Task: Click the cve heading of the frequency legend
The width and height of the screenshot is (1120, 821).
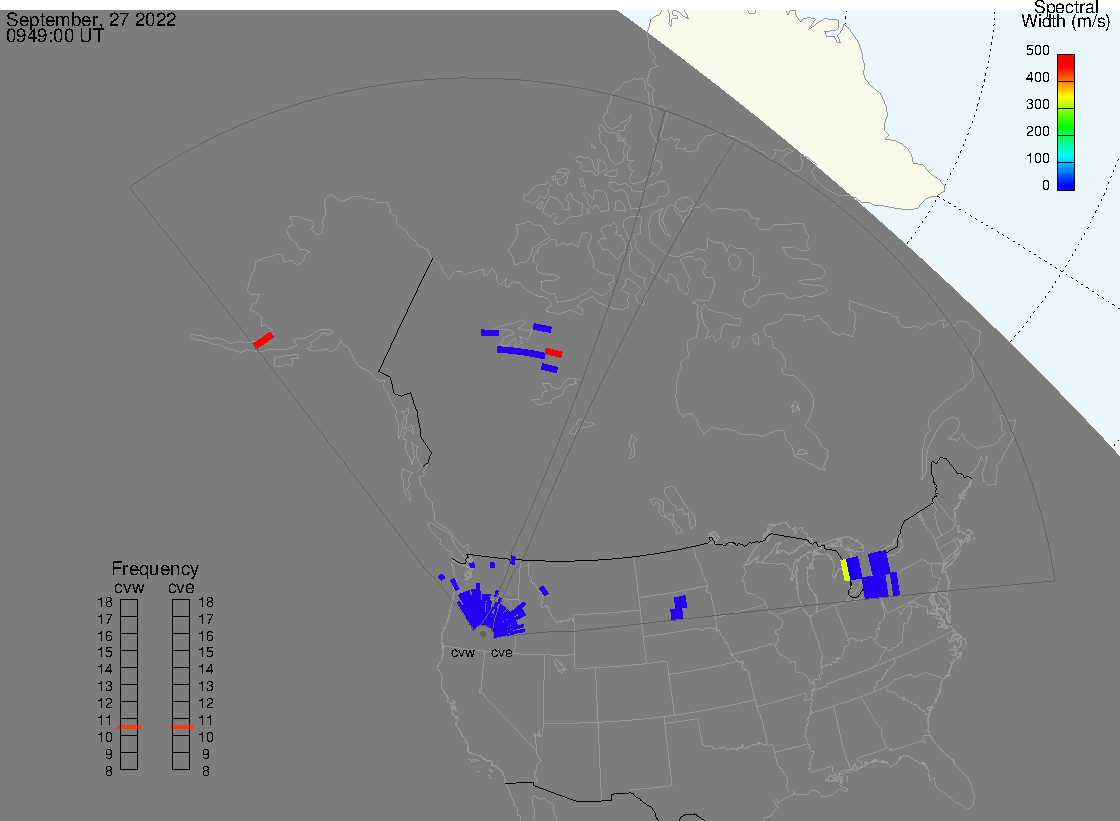Action: tap(181, 588)
